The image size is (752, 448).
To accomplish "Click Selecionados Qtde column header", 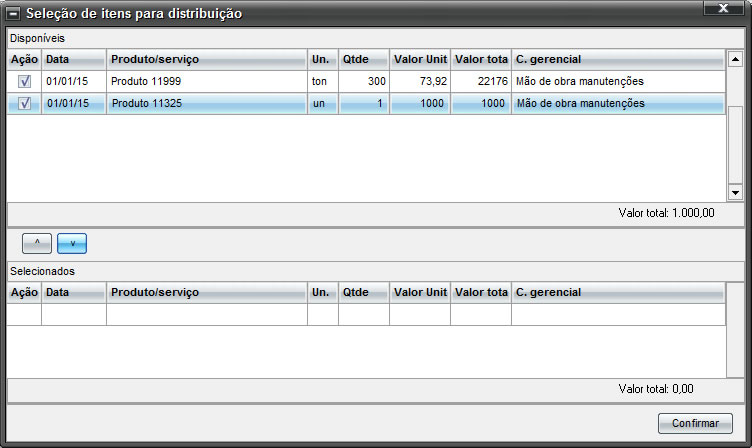I will coord(364,293).
